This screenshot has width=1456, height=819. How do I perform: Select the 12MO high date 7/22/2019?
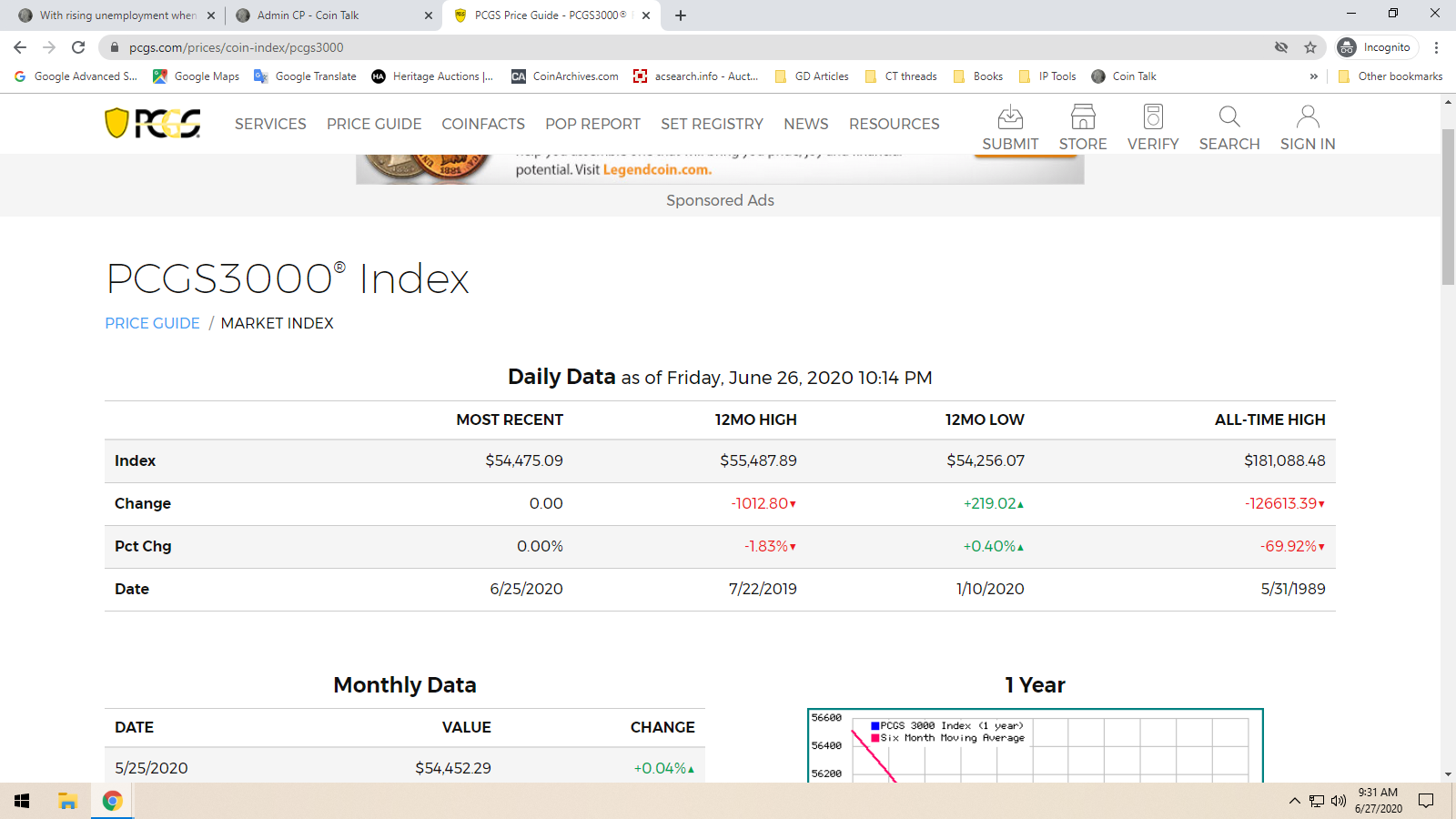[x=763, y=589]
